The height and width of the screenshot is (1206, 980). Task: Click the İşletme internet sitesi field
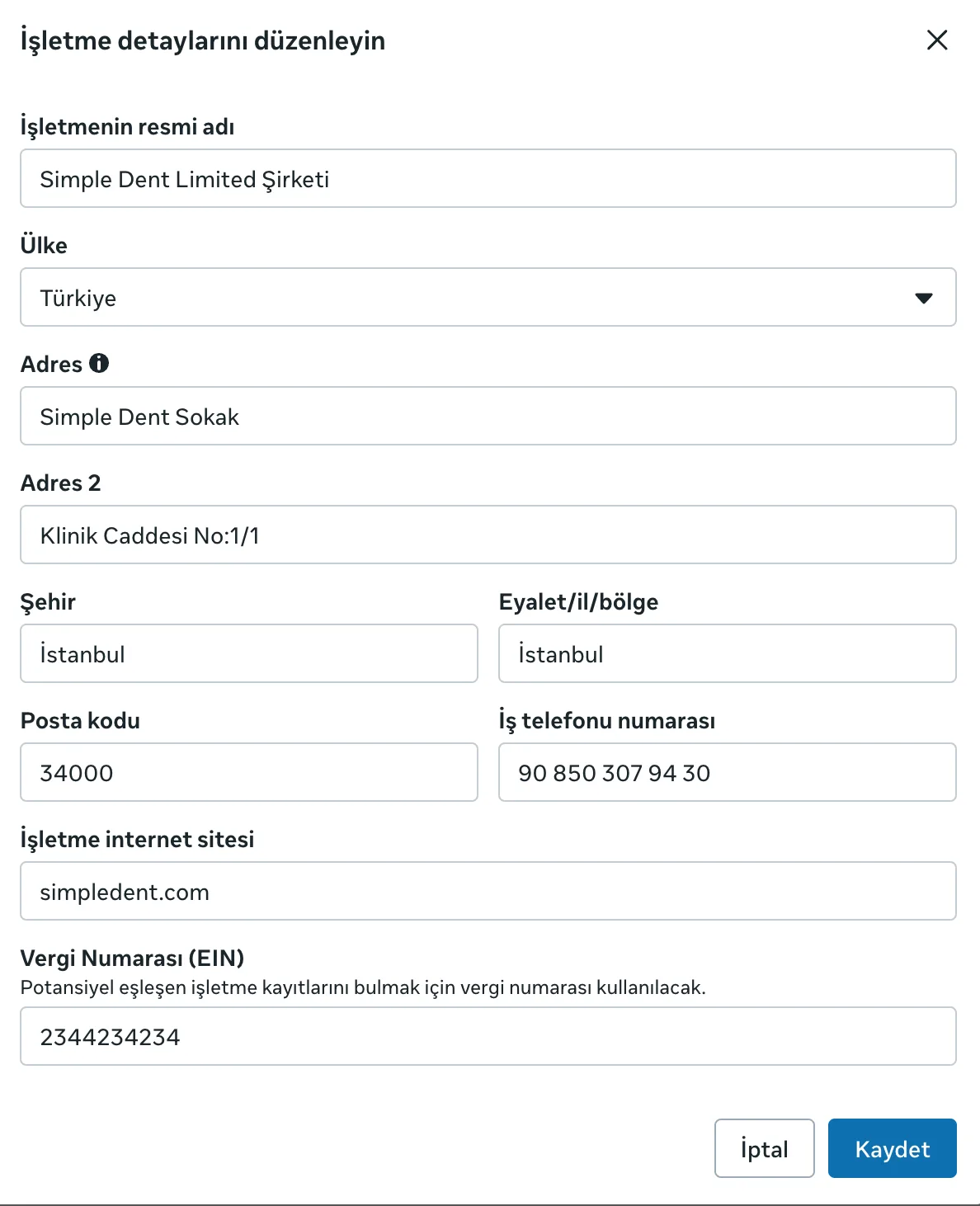click(488, 891)
